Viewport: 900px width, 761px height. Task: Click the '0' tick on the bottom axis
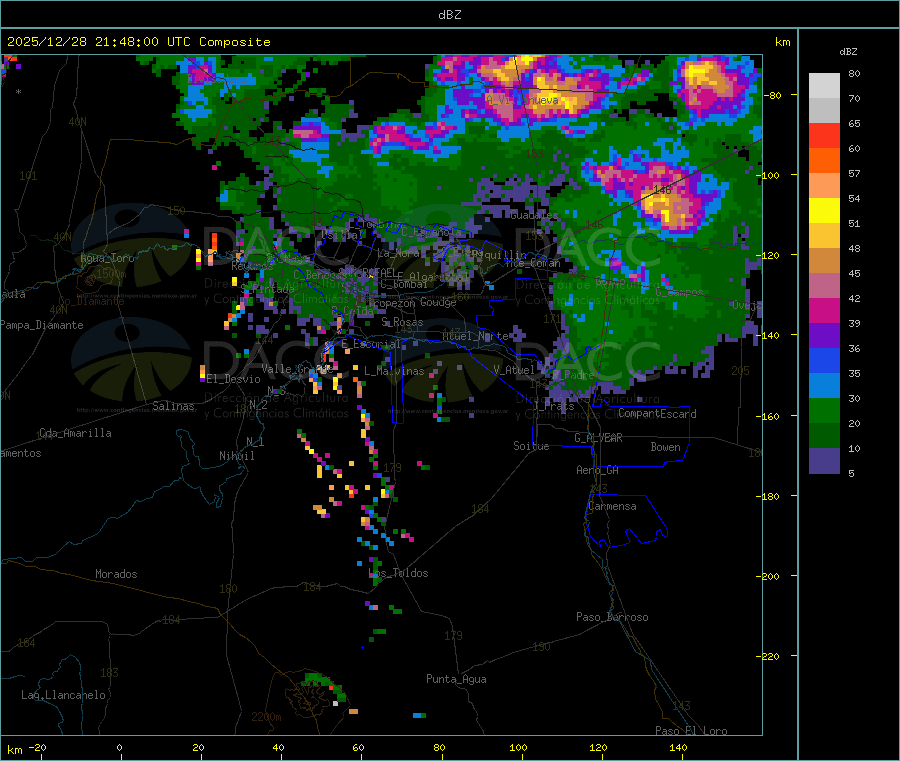(x=119, y=747)
